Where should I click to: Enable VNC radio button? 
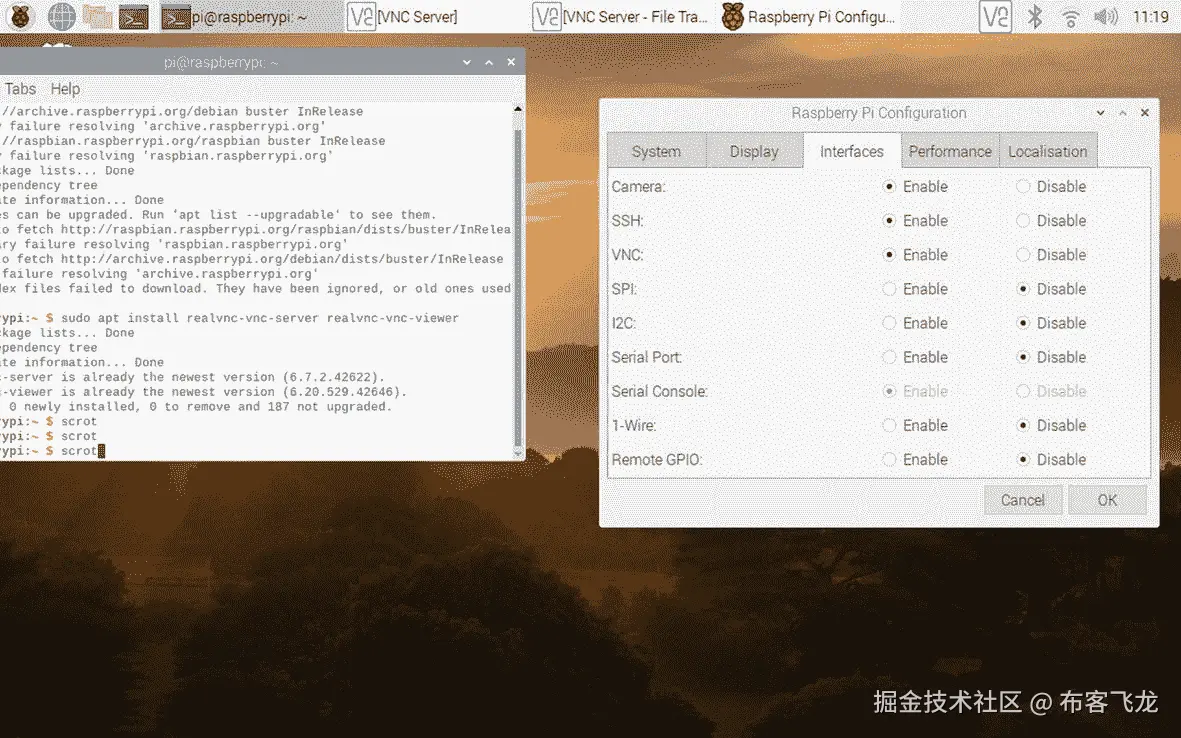click(x=890, y=255)
